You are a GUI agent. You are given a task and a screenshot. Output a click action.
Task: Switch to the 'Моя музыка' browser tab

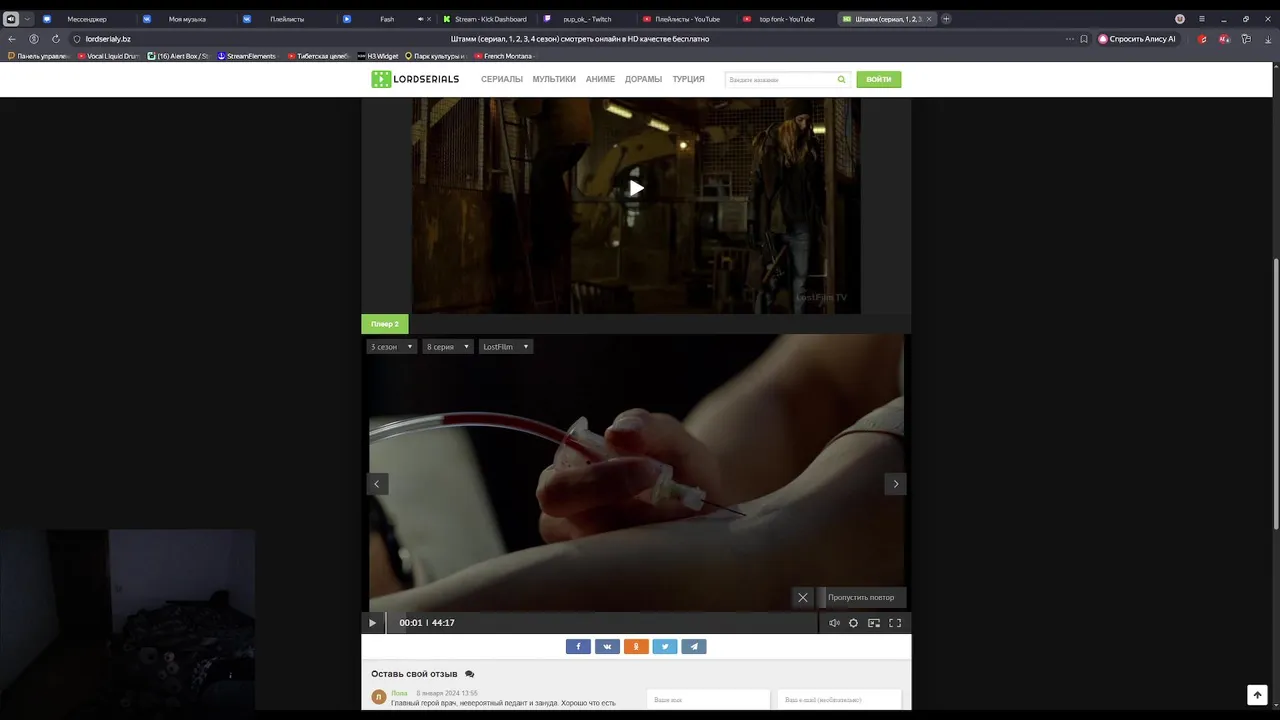click(x=187, y=19)
